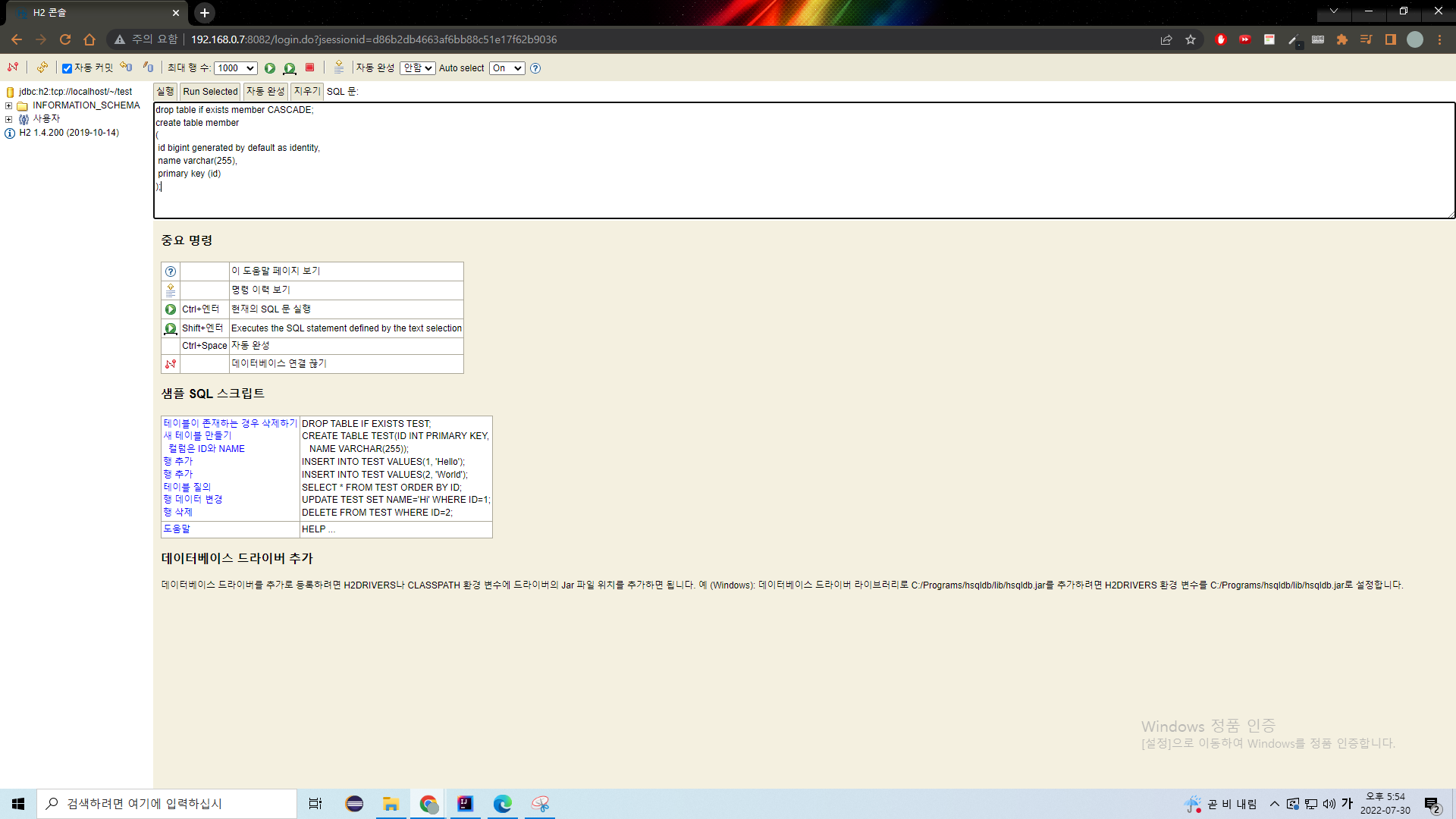Click the run selected statement icon
This screenshot has width=1456, height=819.
click(x=290, y=68)
